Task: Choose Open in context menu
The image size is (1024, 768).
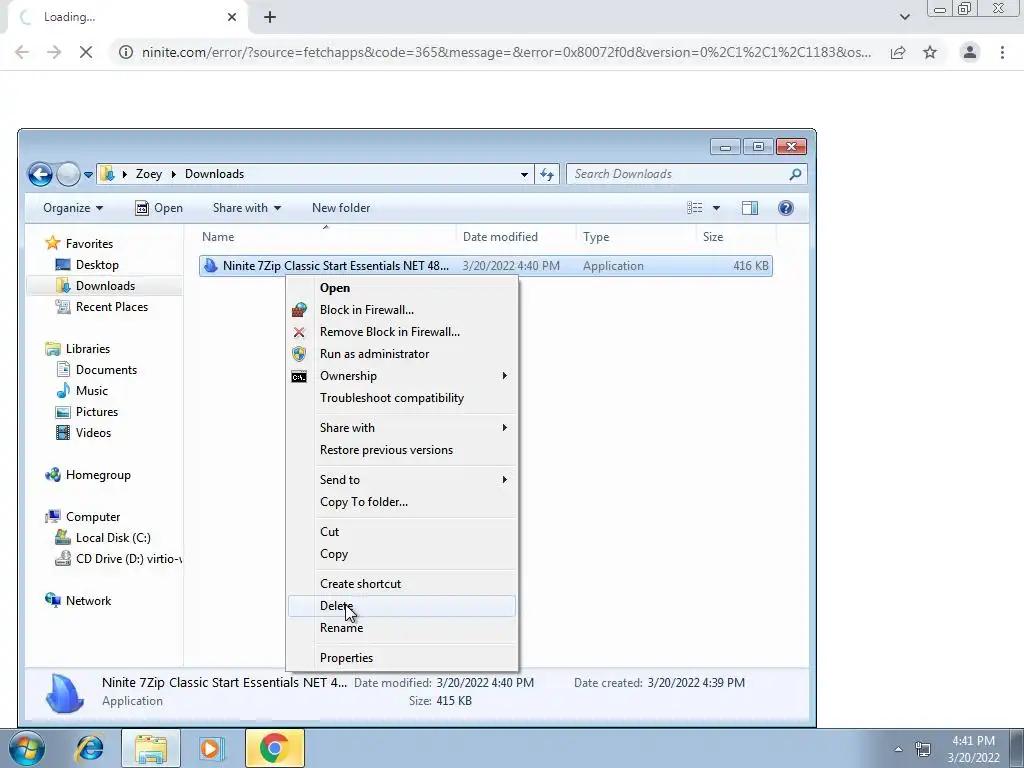Action: (402, 288)
